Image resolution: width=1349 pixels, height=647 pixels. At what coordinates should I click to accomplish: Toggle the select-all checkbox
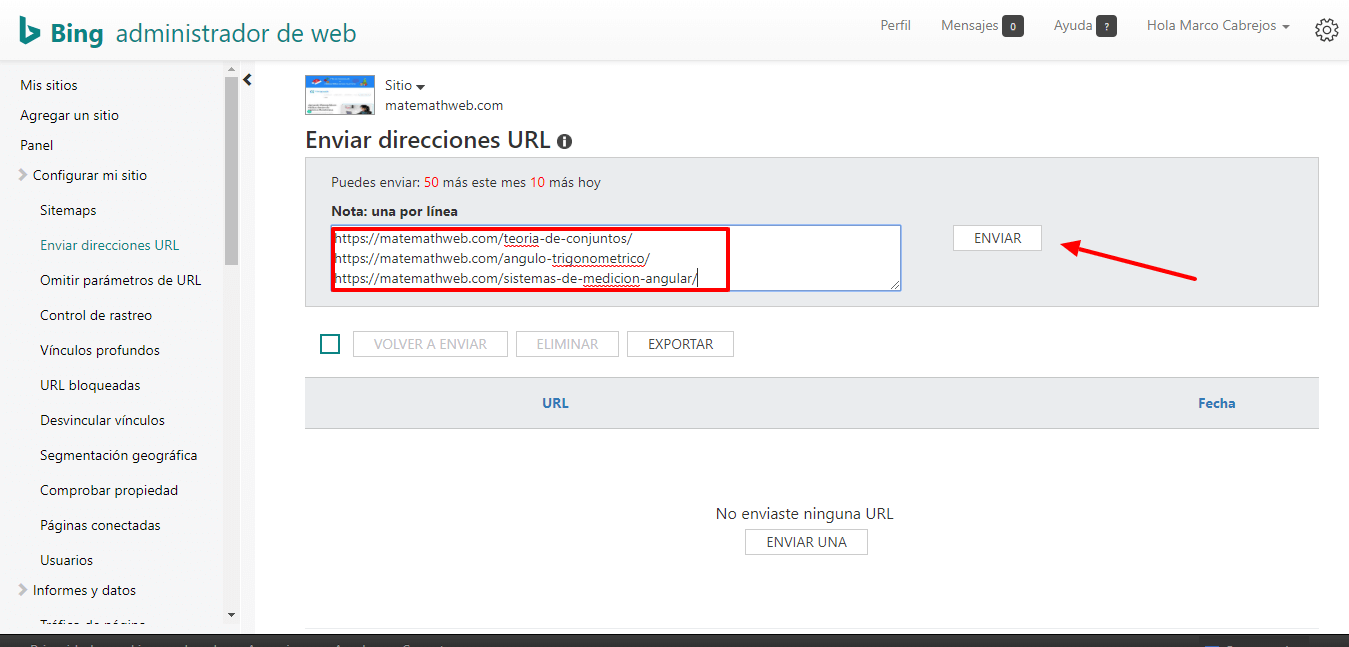(x=330, y=344)
